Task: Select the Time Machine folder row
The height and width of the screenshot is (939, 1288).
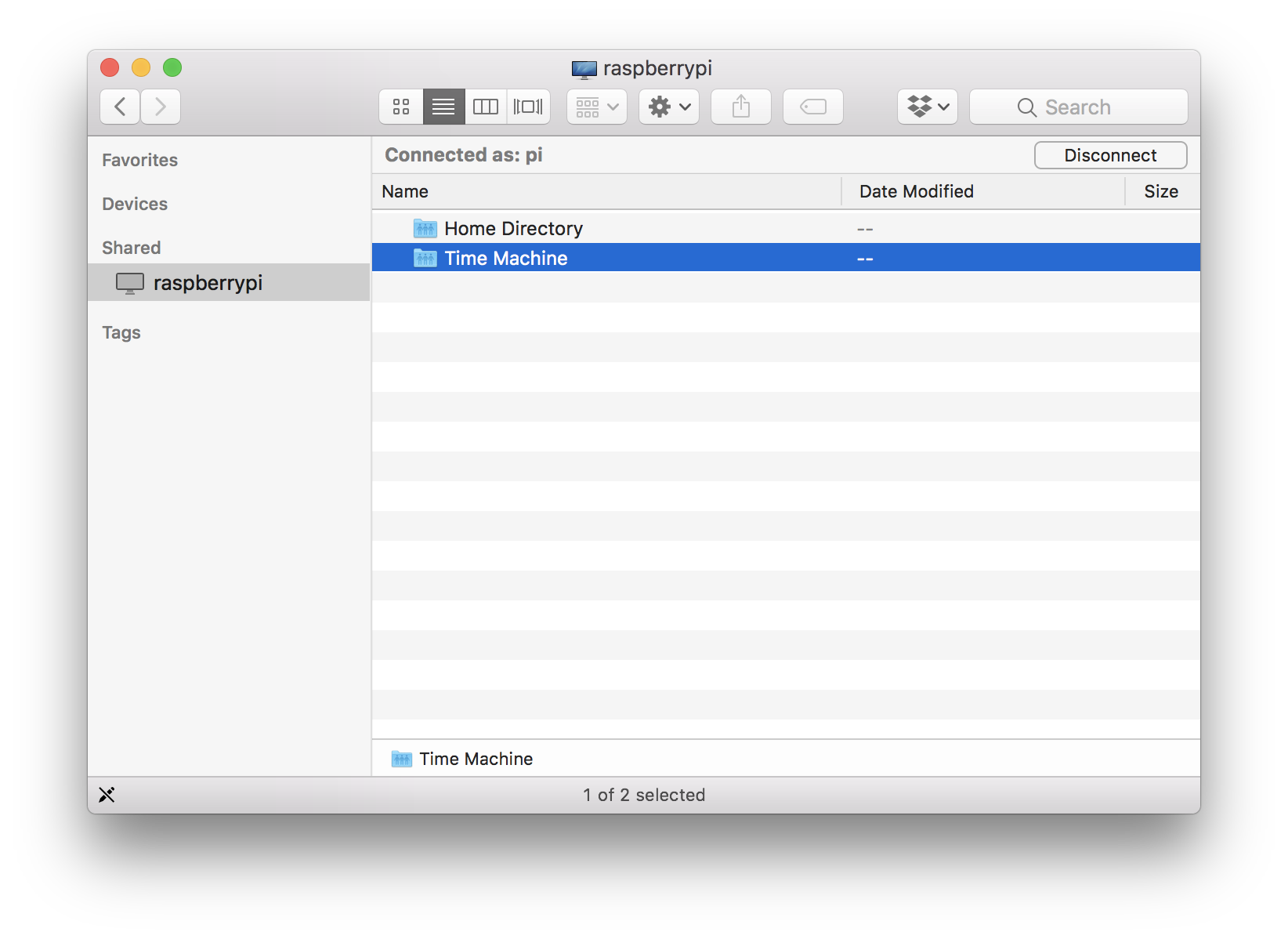Action: [786, 258]
